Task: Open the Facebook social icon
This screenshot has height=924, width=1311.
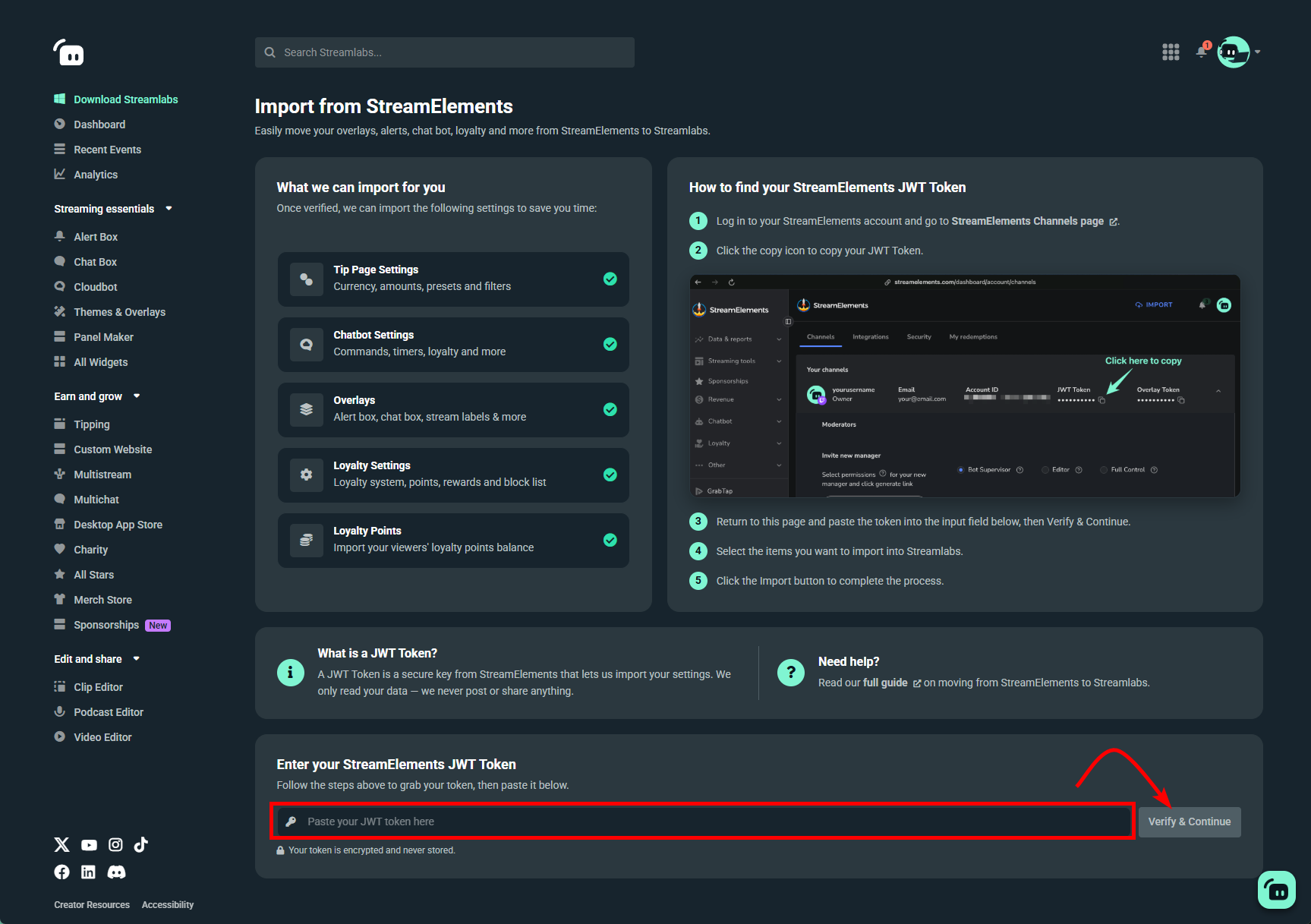Action: pyautogui.click(x=62, y=872)
